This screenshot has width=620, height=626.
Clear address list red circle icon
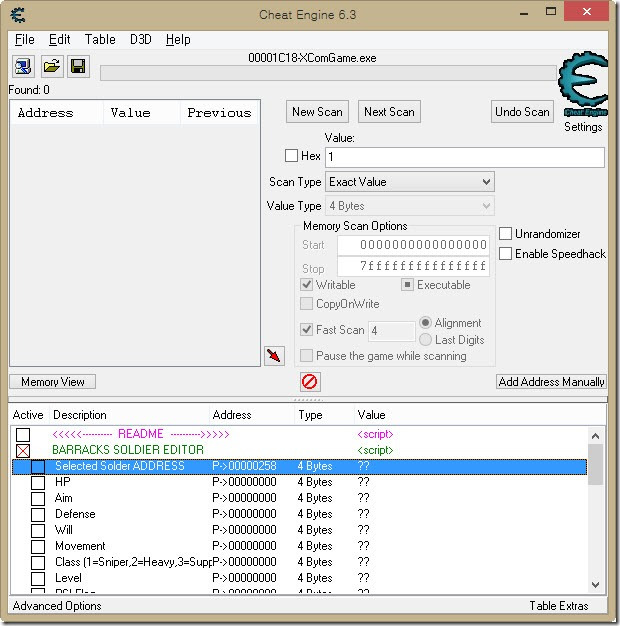pyautogui.click(x=310, y=382)
